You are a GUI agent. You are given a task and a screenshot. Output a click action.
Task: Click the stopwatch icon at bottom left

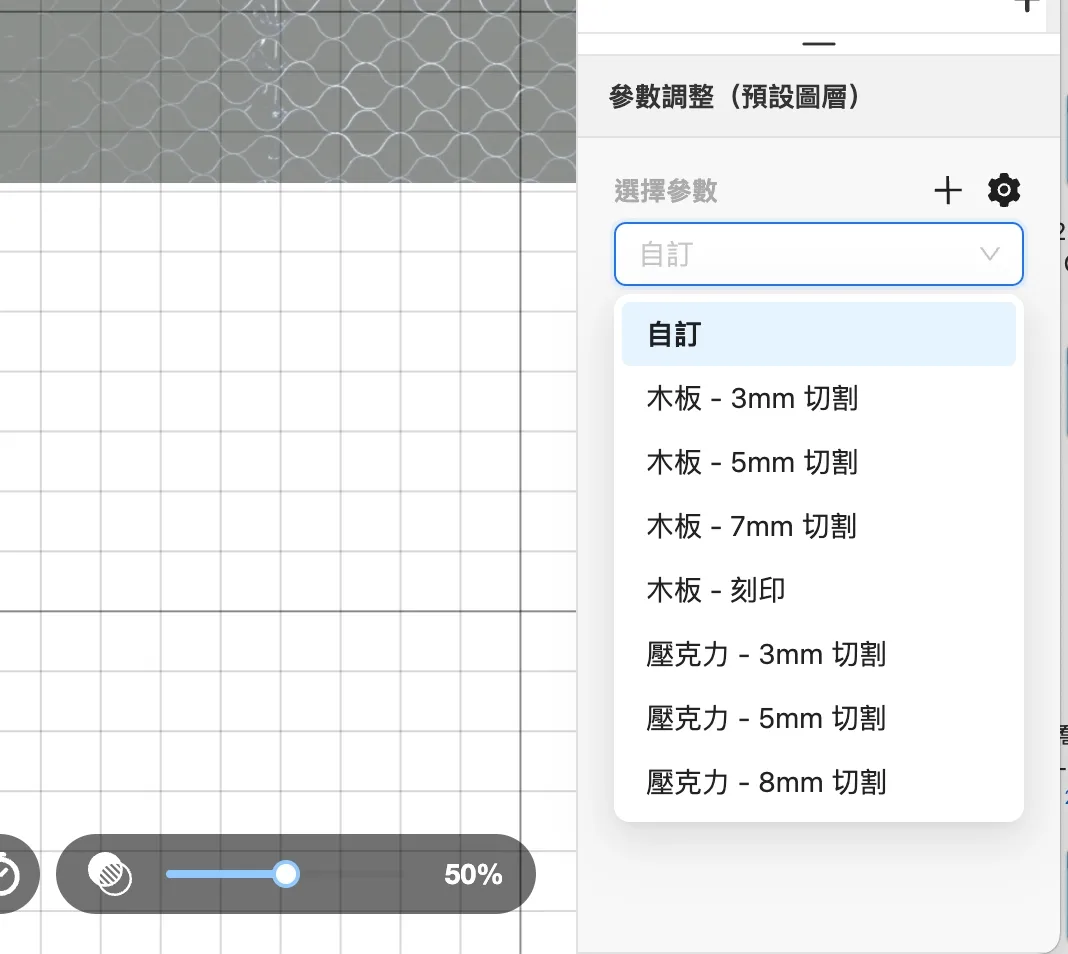point(8,876)
